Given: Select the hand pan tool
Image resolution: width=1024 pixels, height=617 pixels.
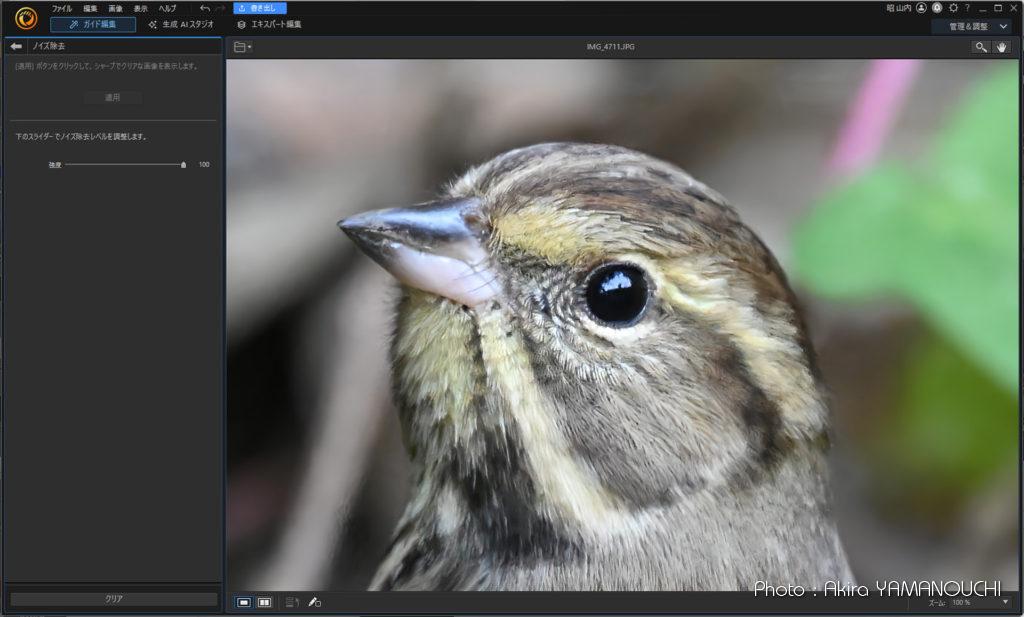Looking at the screenshot, I should [1002, 47].
